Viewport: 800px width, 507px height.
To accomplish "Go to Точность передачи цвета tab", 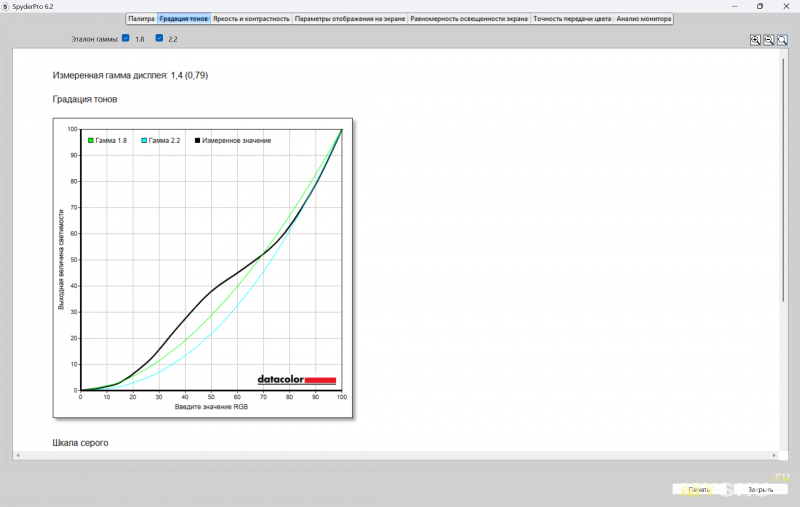I will click(572, 19).
